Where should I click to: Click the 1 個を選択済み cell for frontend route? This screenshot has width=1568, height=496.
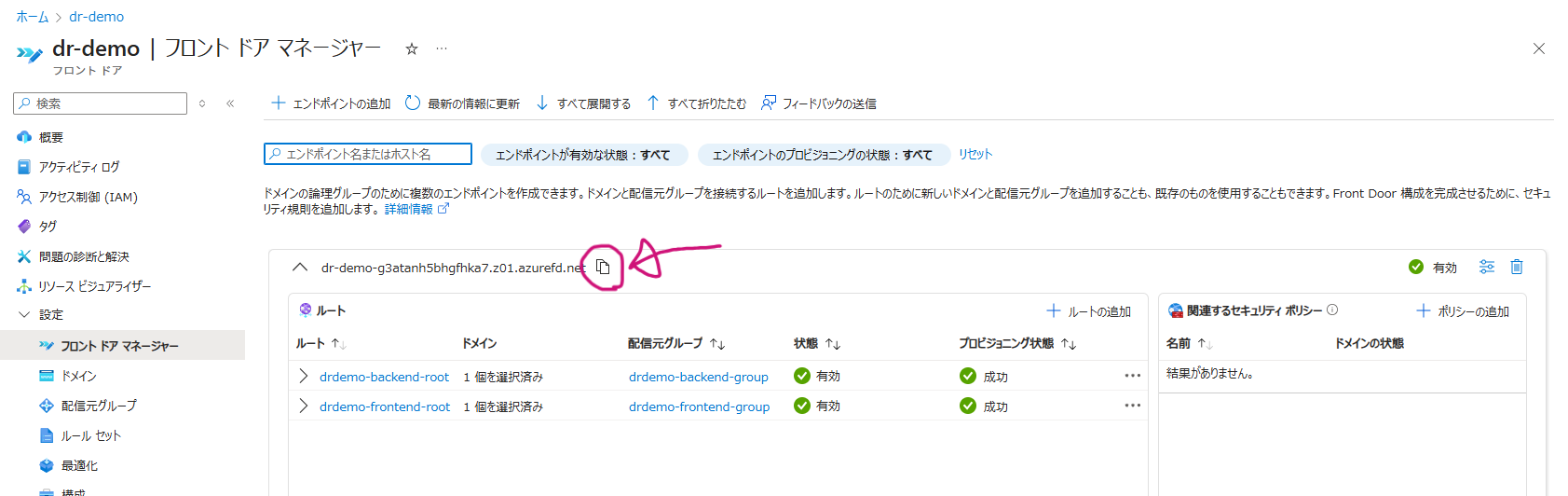pos(503,407)
